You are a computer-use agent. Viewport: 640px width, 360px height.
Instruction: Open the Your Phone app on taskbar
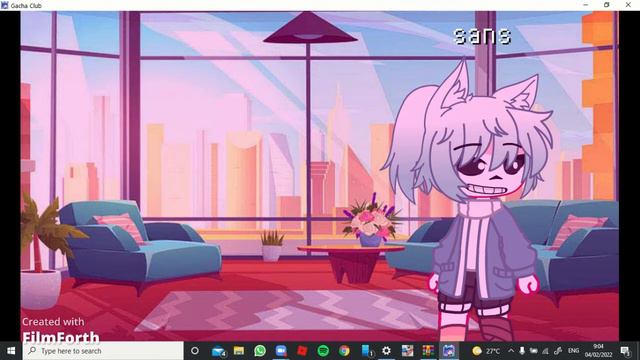366,351
